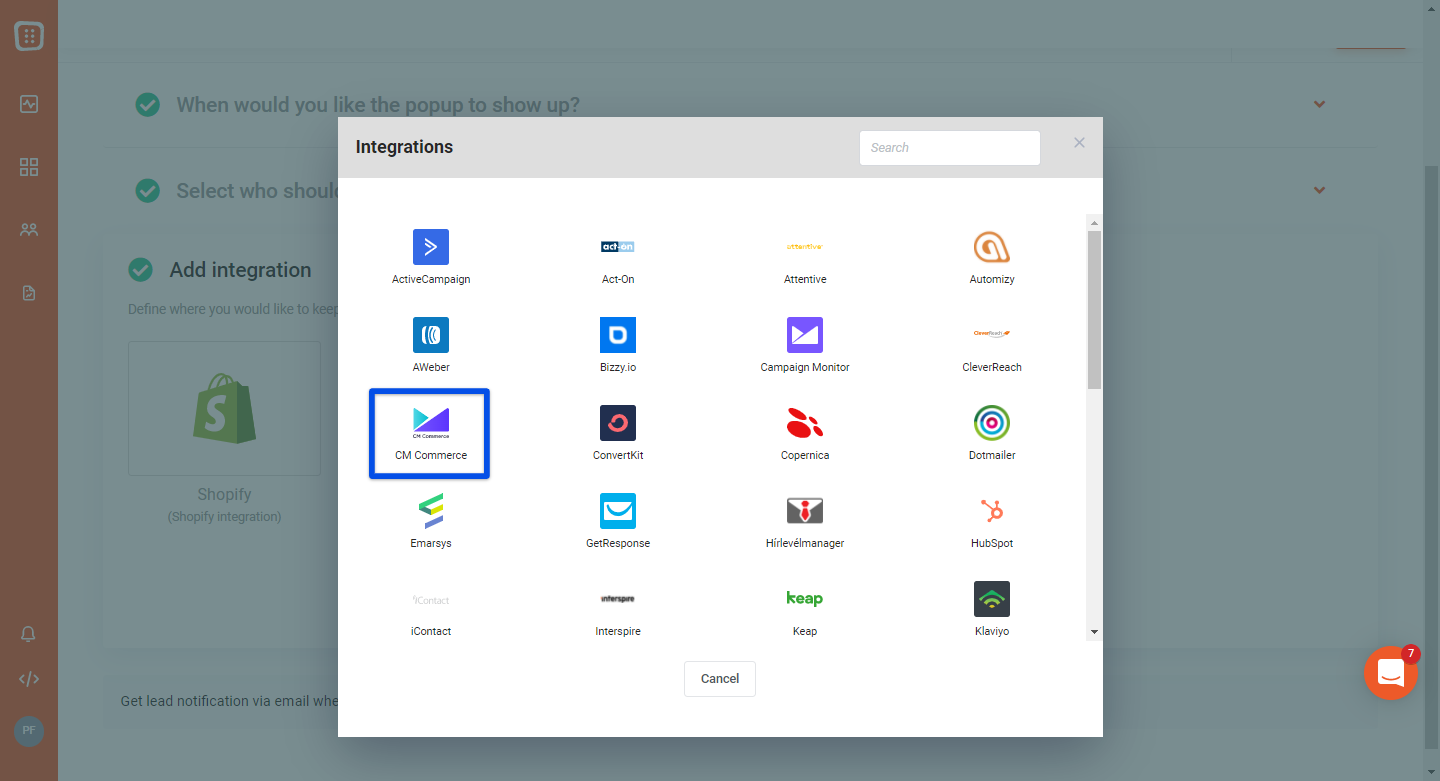
Task: Click the 'HubSpot' label text
Action: 992,543
